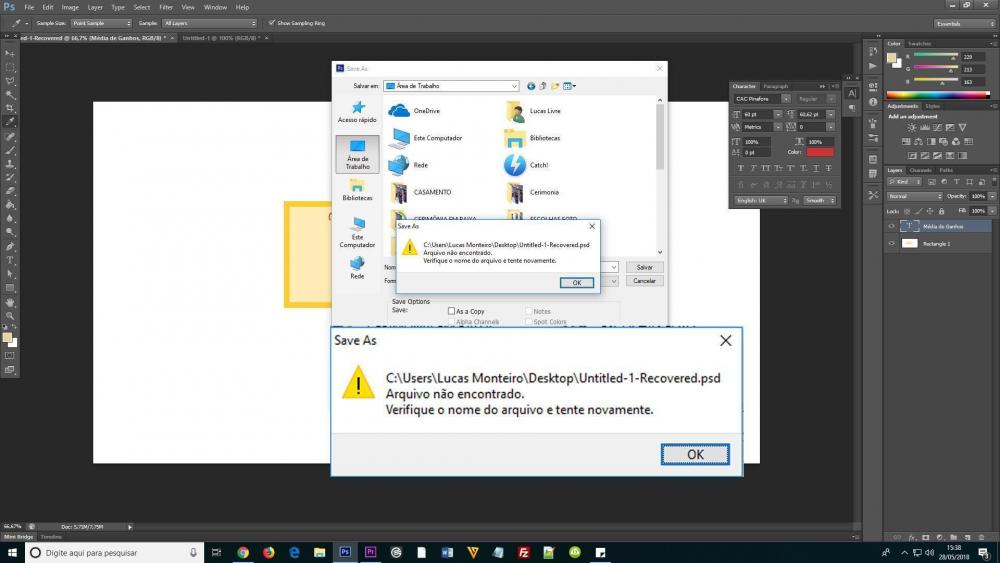Select the Hand tool
Viewport: 1000px width, 563px height.
click(10, 301)
